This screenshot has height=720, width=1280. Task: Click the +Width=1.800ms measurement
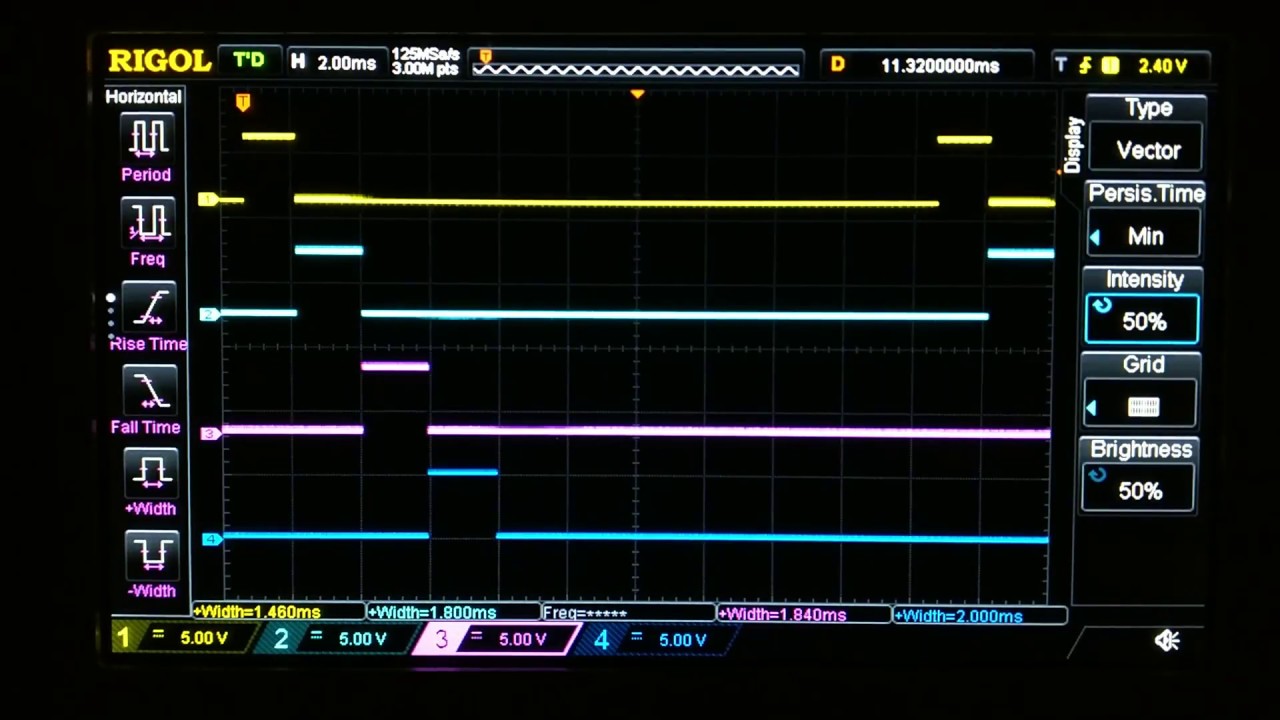point(454,612)
